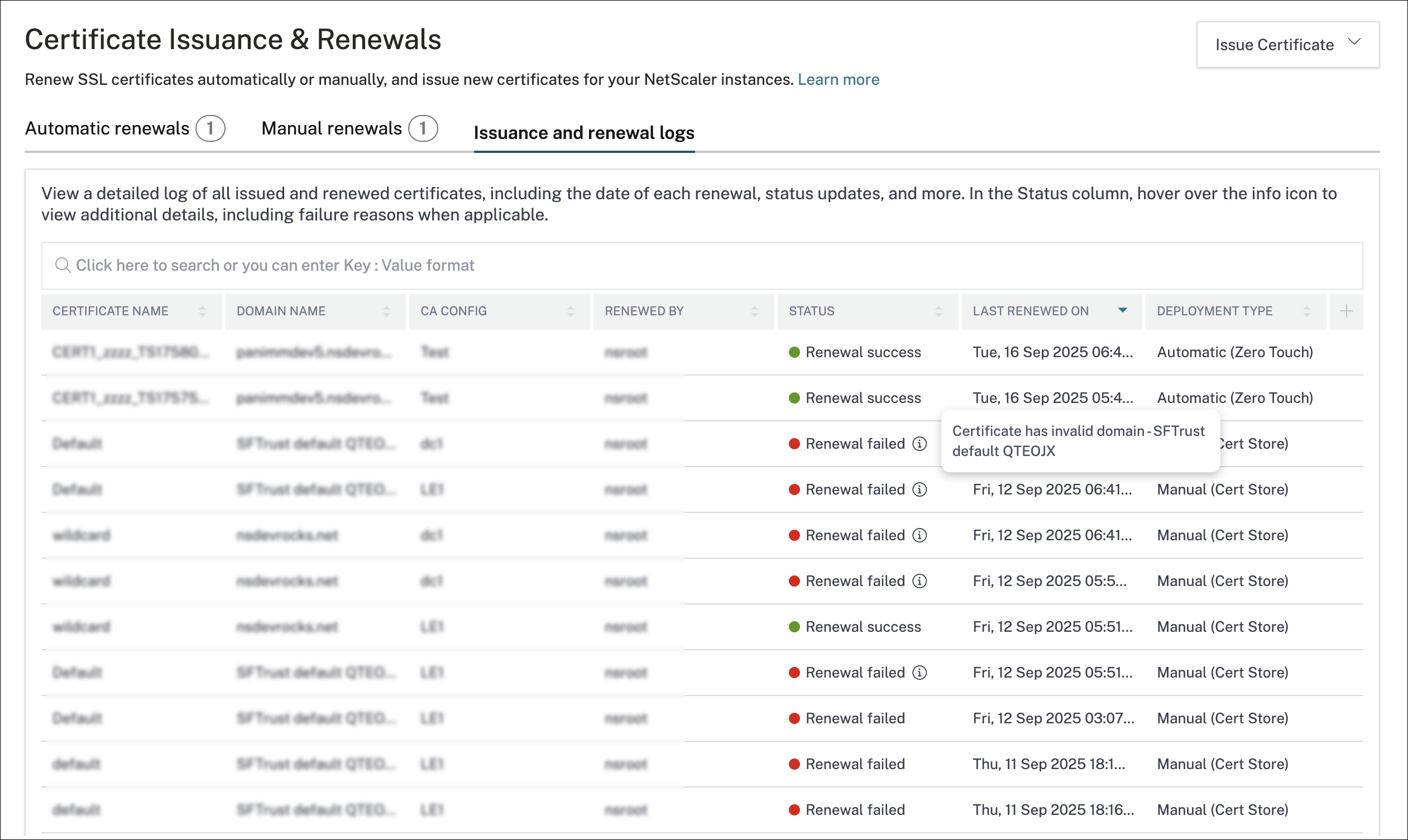Open Issuance and renewal logs tab

point(584,133)
